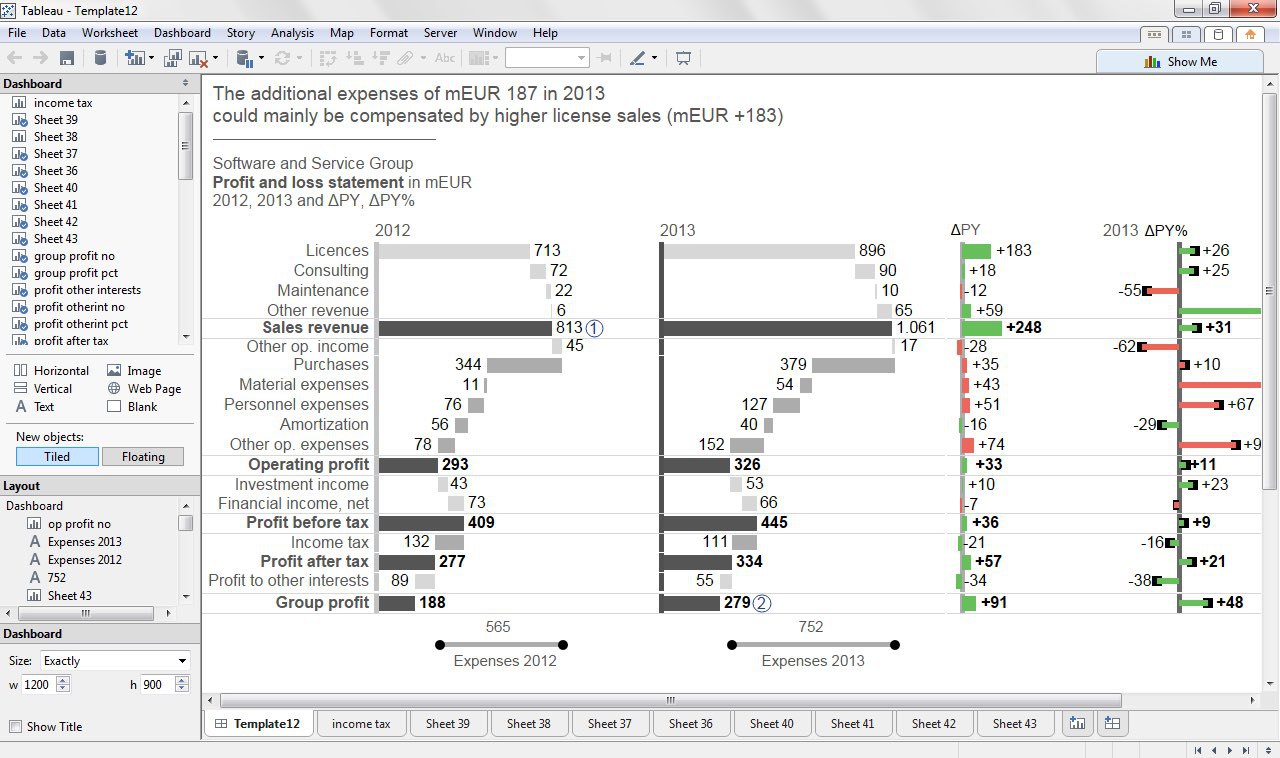Open the Worksheet menu
This screenshot has height=758, width=1280.
coord(110,33)
